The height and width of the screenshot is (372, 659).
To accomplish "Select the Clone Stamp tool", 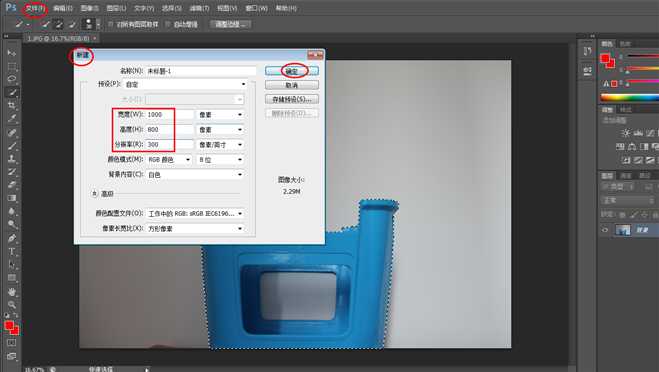I will (12, 159).
